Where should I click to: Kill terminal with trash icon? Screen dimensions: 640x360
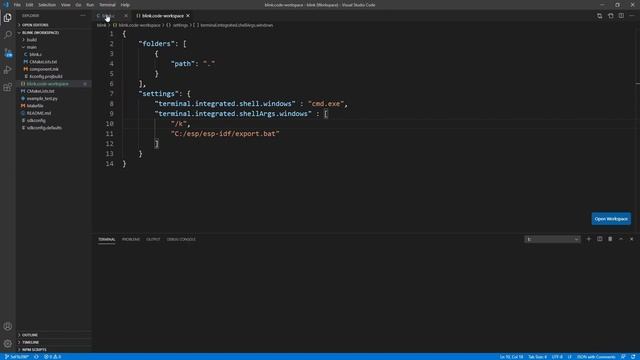610,239
